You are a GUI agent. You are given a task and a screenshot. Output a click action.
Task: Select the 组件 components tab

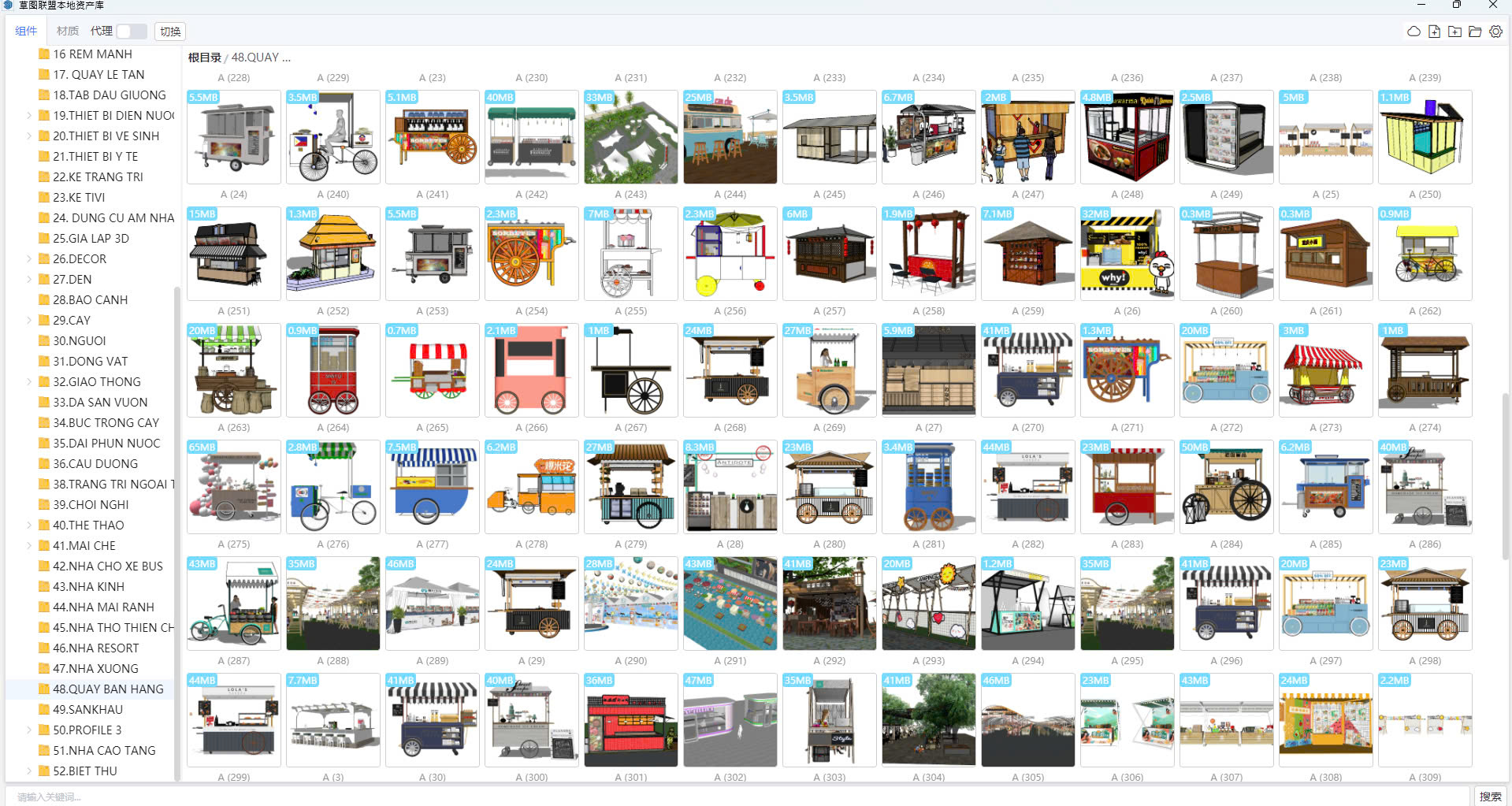(26, 32)
